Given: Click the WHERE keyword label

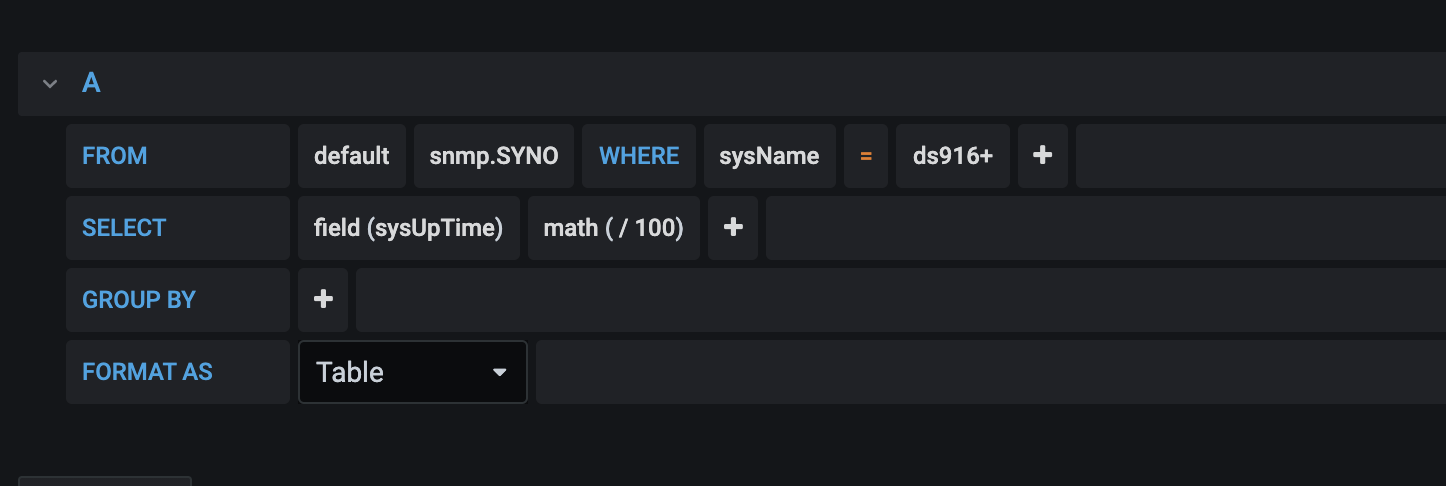Looking at the screenshot, I should click(639, 156).
